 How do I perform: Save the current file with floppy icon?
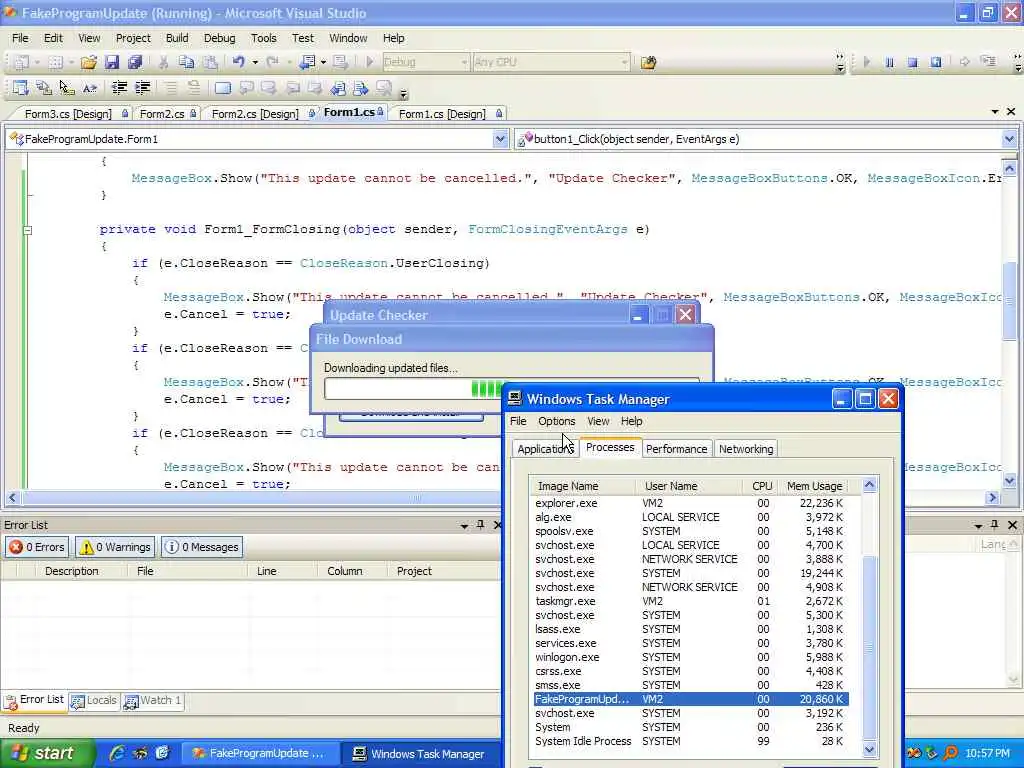(x=112, y=62)
